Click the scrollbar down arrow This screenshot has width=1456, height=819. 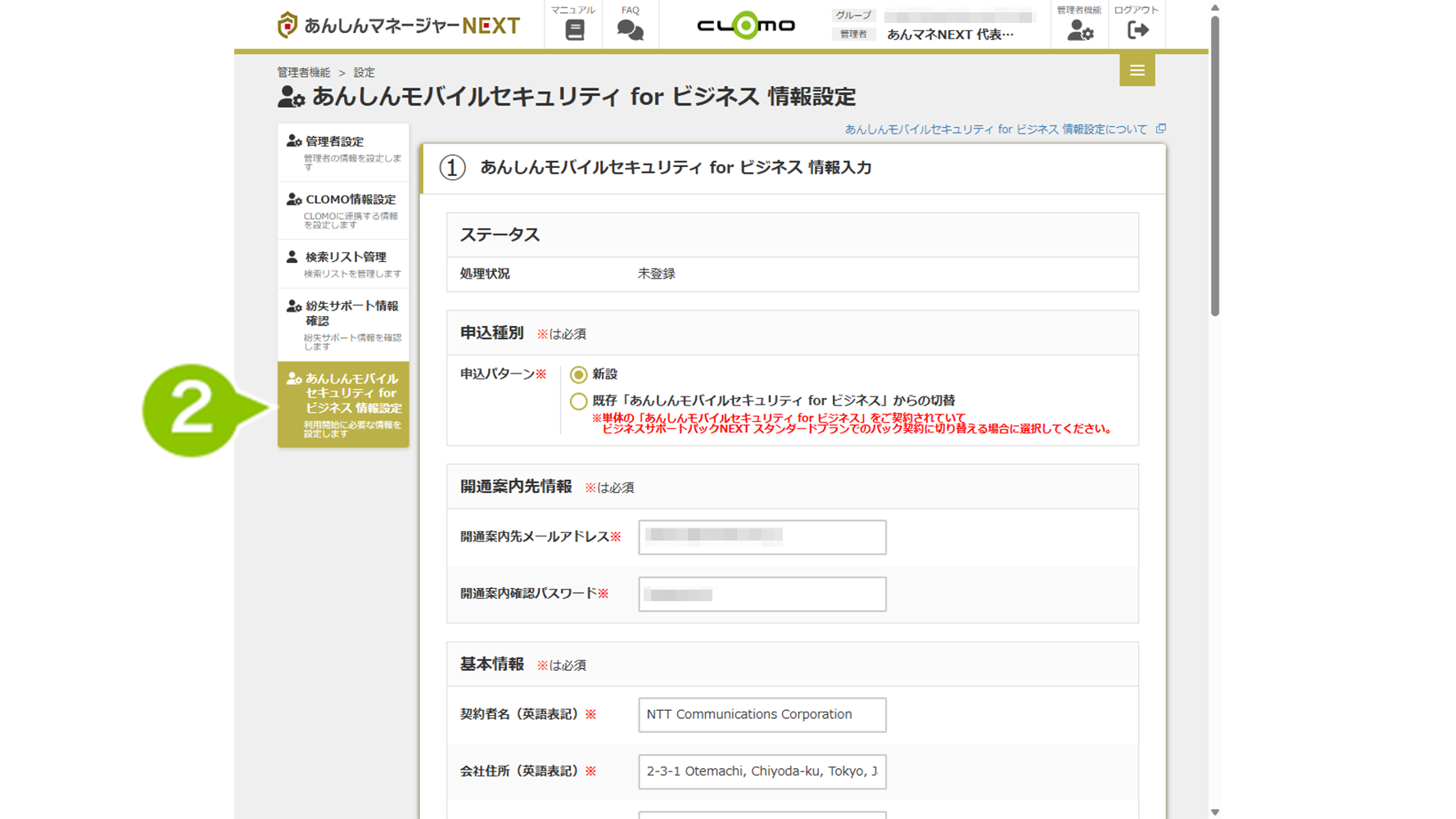tap(1215, 812)
